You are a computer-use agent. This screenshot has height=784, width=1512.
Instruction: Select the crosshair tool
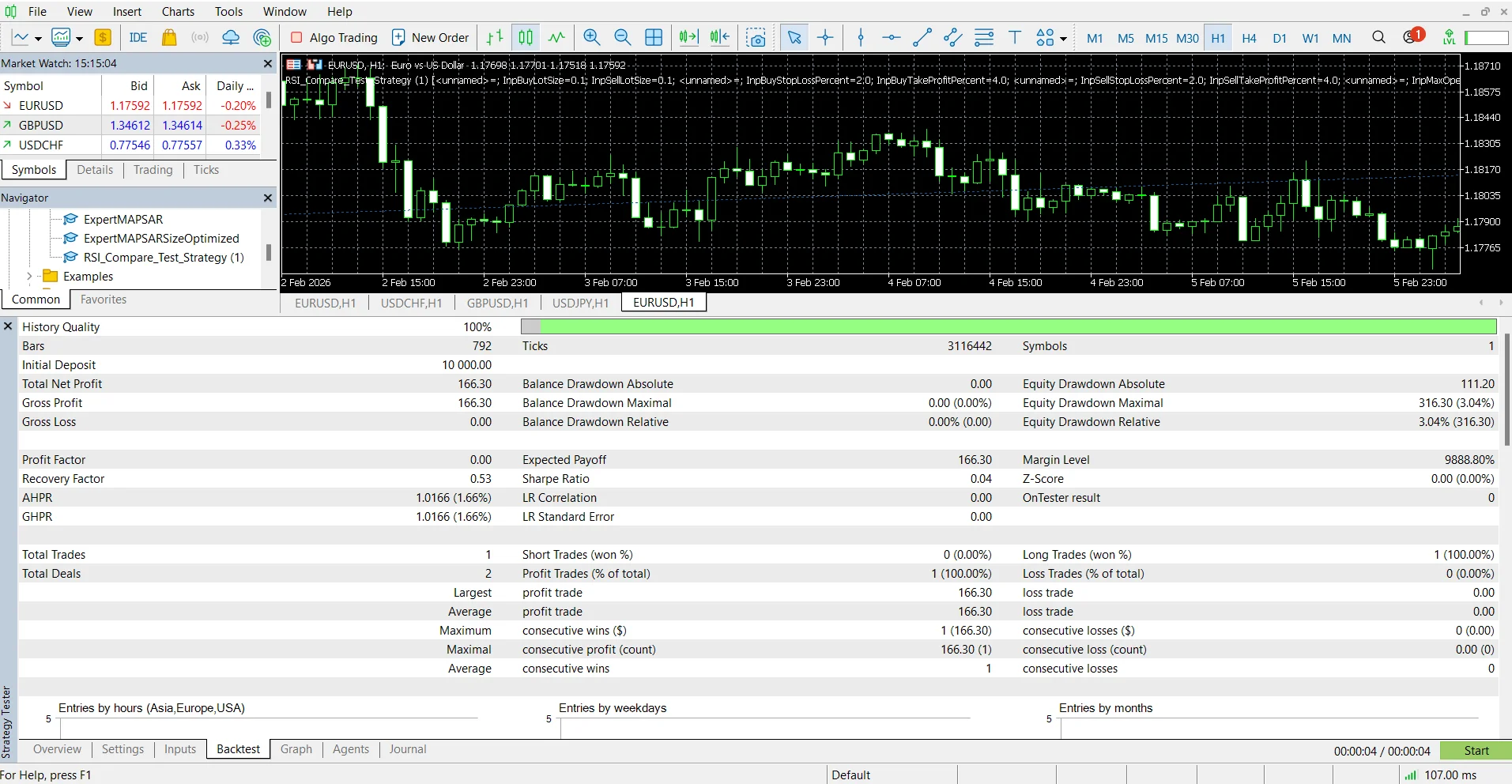825,37
